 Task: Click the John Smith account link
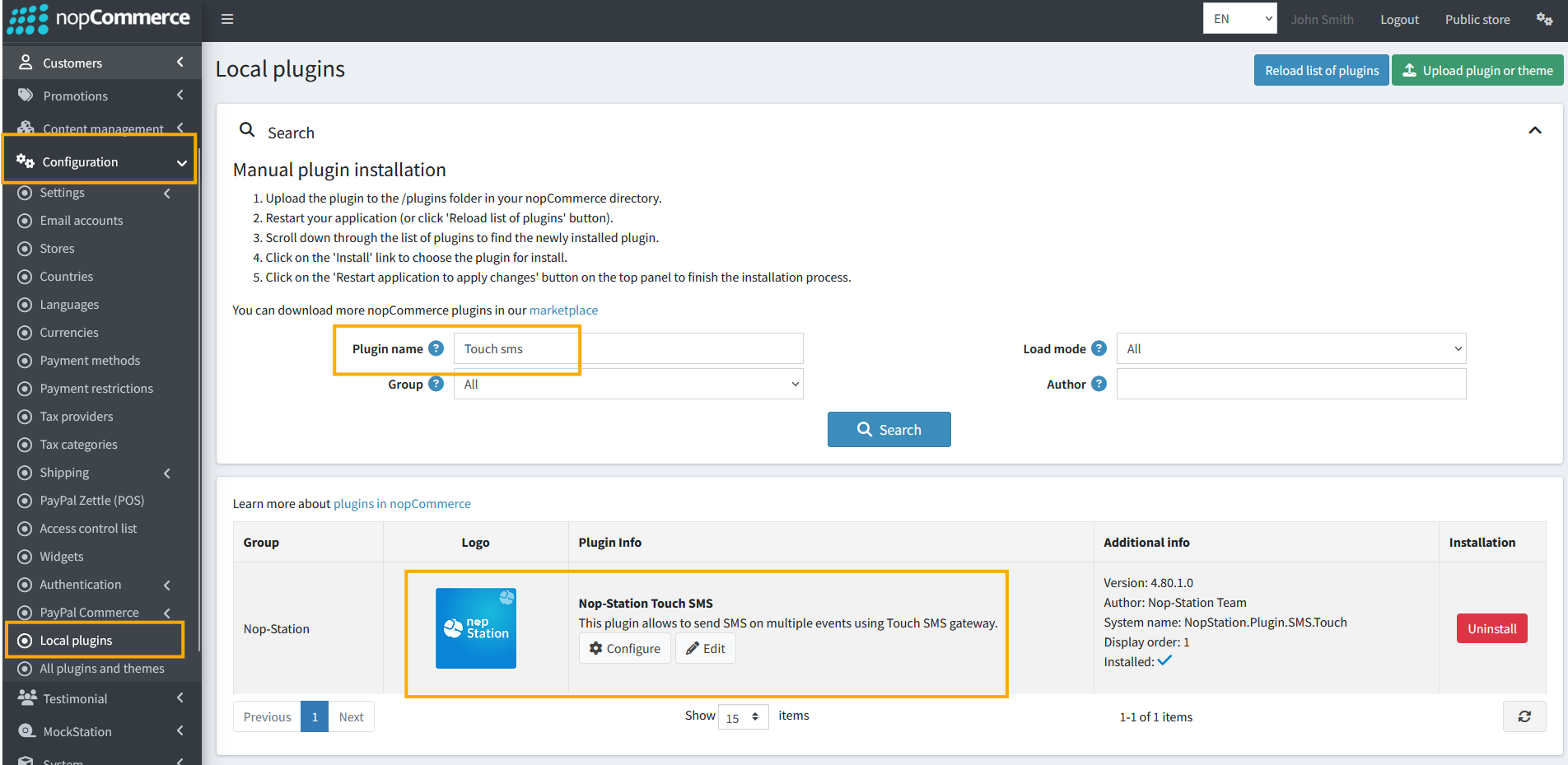point(1323,19)
